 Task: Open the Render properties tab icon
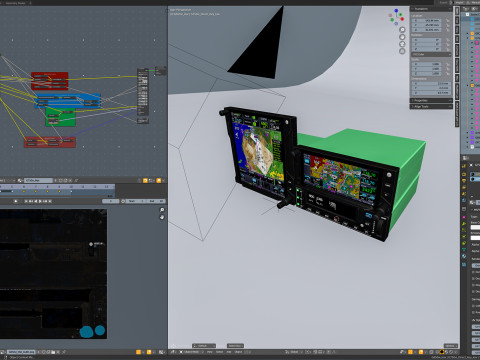[x=464, y=174]
